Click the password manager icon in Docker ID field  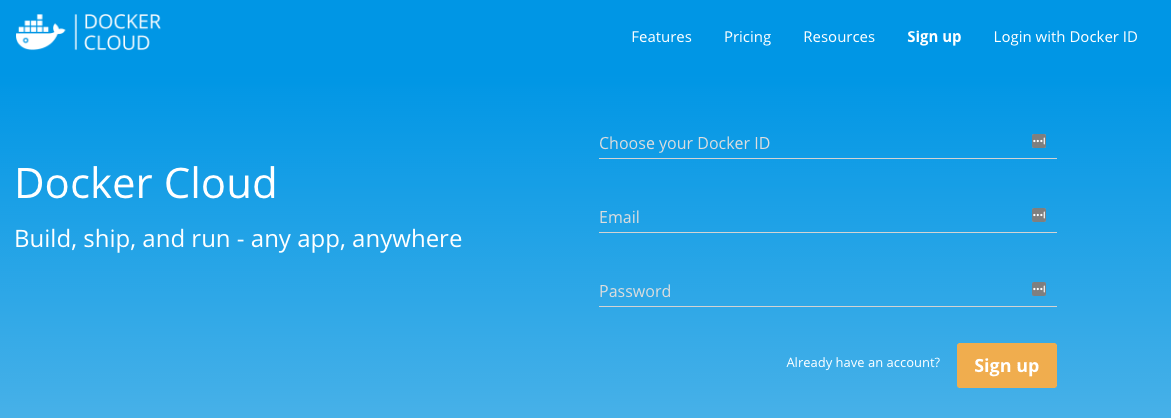(1039, 141)
